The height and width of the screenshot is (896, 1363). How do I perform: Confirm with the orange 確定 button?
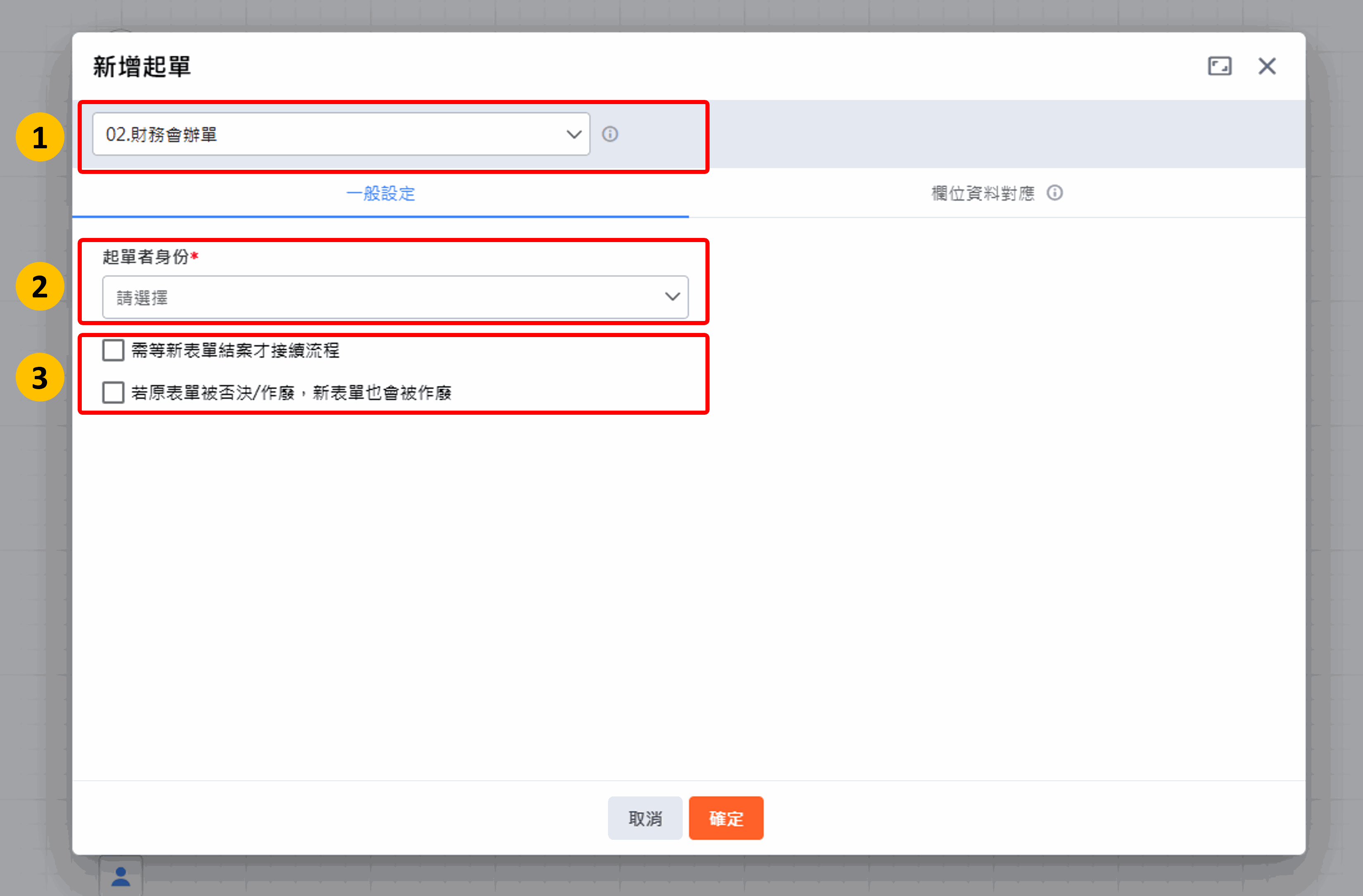[x=726, y=818]
